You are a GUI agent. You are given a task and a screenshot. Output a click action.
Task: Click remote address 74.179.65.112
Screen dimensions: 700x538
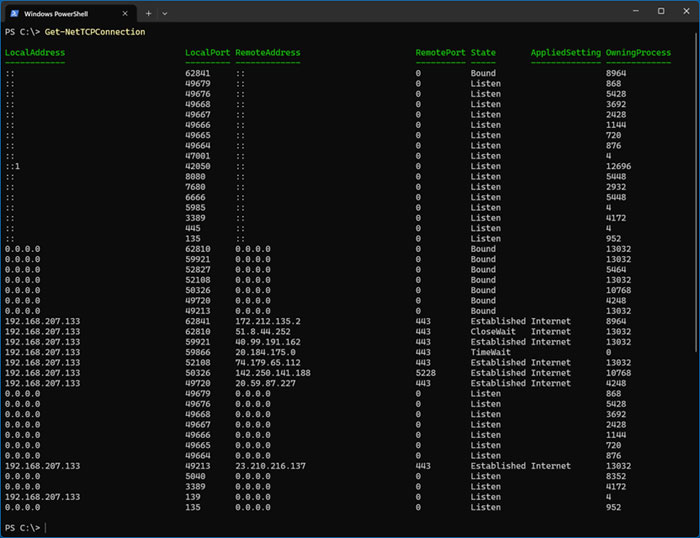tap(268, 362)
